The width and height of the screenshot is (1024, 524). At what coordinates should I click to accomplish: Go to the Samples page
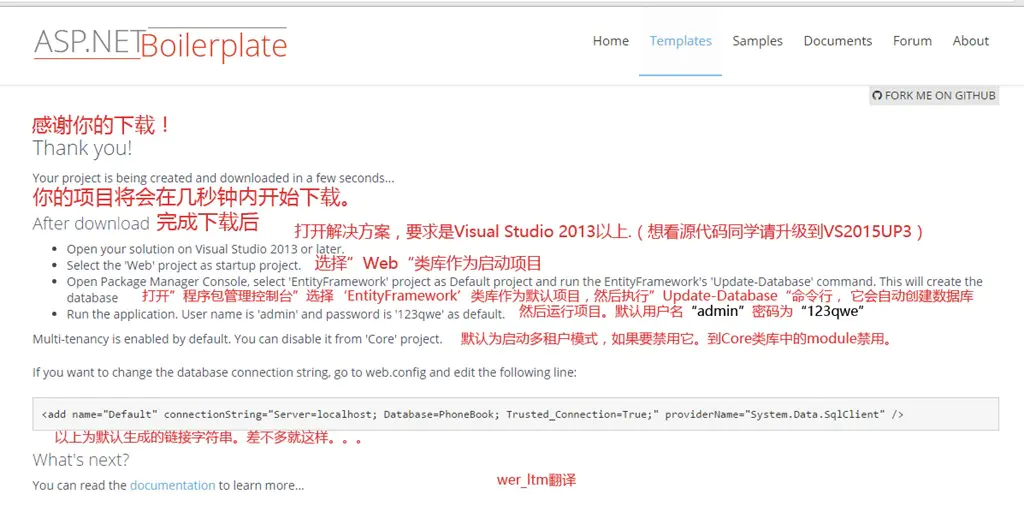point(758,41)
